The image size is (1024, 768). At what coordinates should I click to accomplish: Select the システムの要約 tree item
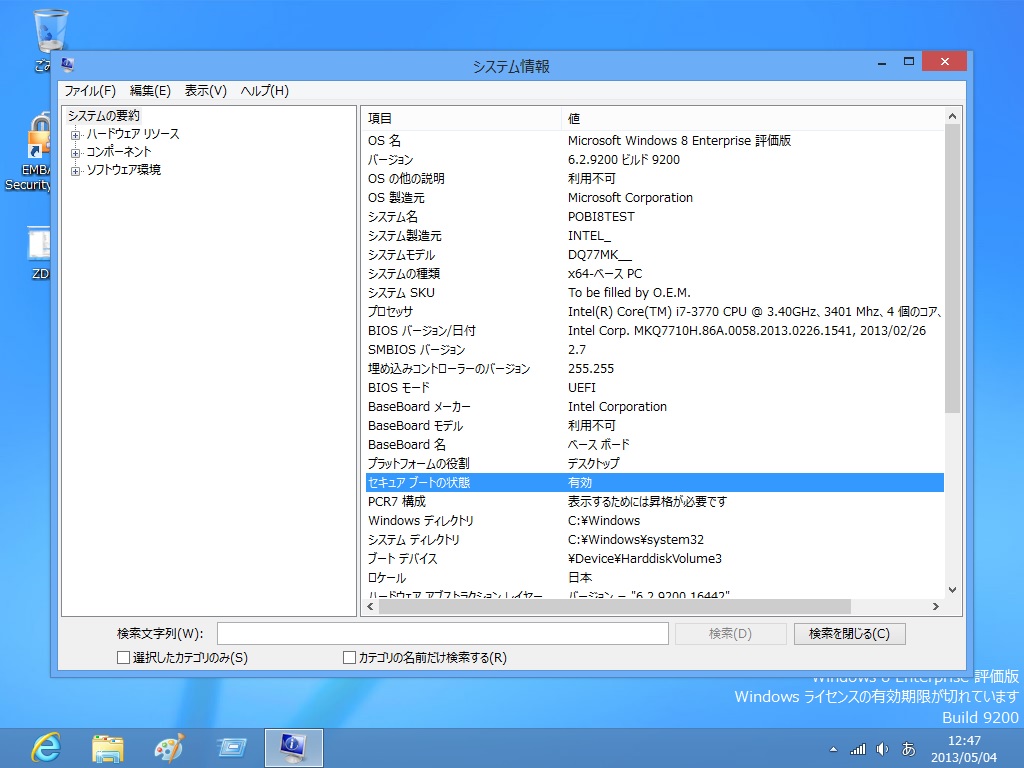(104, 116)
